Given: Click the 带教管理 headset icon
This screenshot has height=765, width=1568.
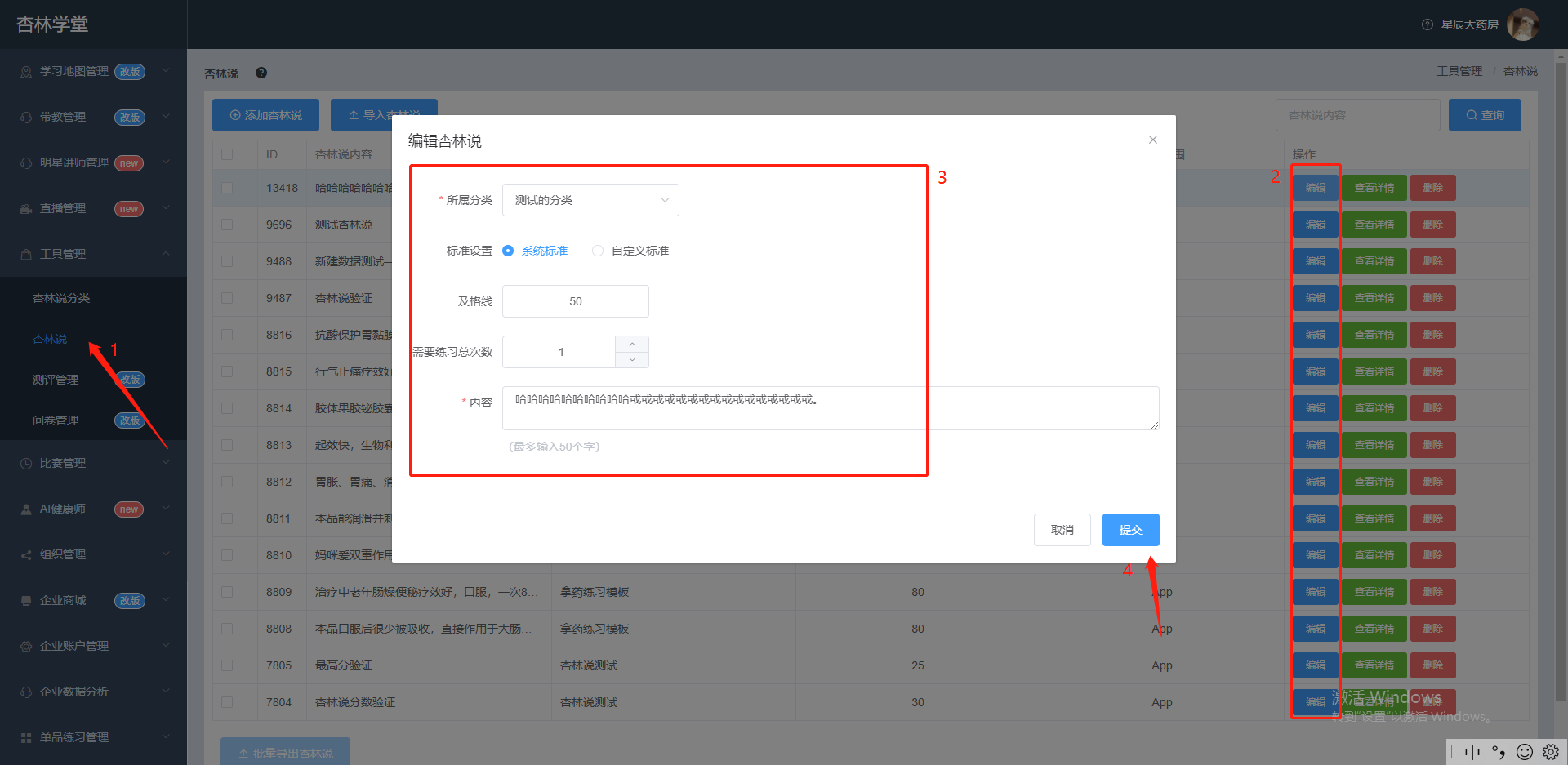Looking at the screenshot, I should [x=26, y=118].
